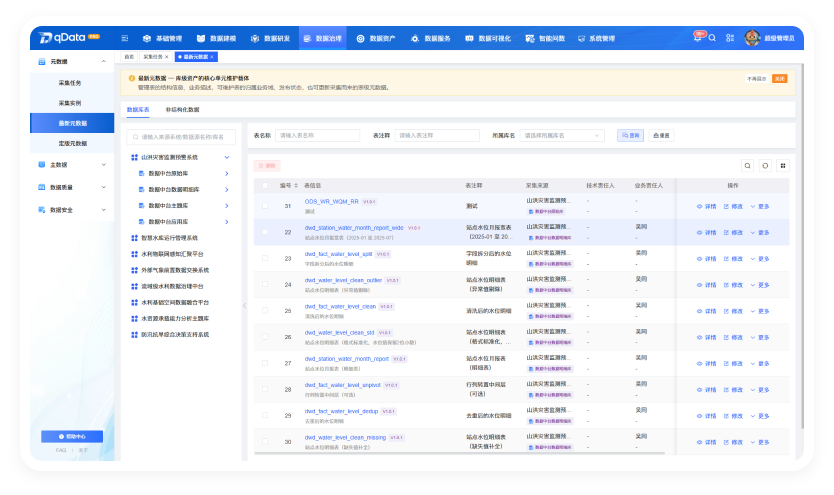Open the 帮助中心 button
834x495 pixels.
click(x=72, y=437)
